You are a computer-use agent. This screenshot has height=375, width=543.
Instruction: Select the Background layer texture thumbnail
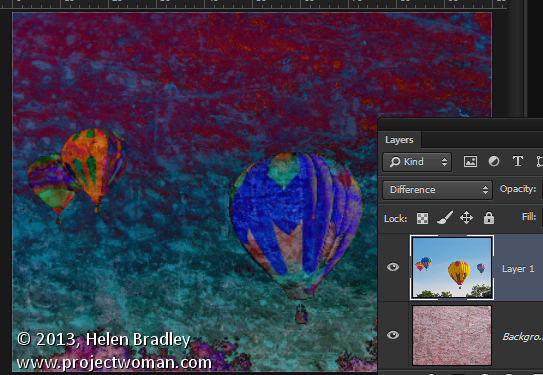452,335
